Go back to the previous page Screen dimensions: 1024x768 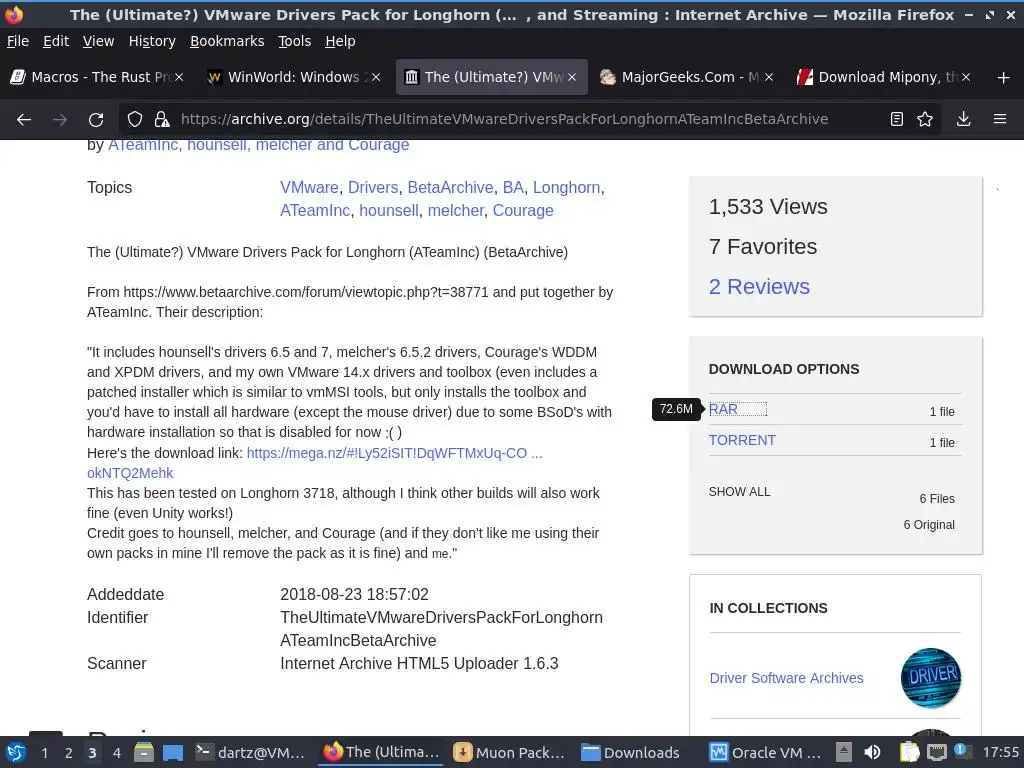(24, 120)
